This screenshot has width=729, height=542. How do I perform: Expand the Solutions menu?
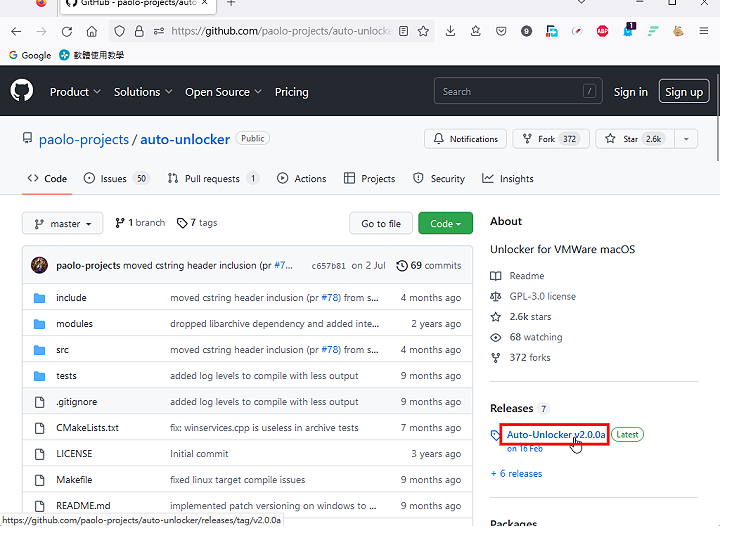143,92
